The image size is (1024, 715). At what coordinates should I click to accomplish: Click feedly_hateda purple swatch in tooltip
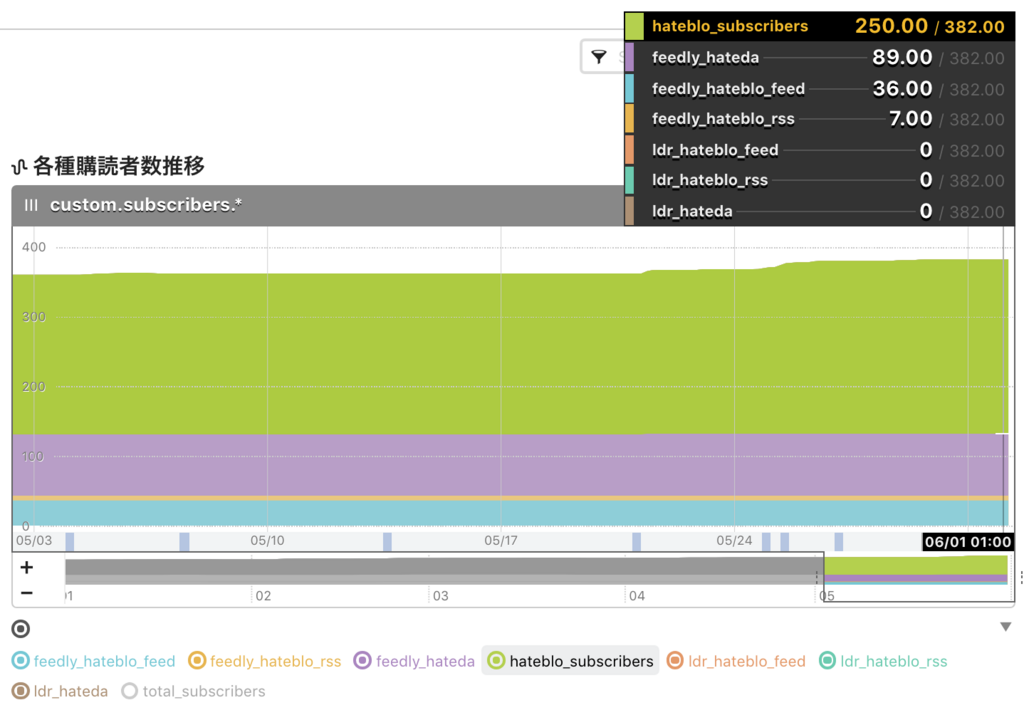(x=630, y=57)
